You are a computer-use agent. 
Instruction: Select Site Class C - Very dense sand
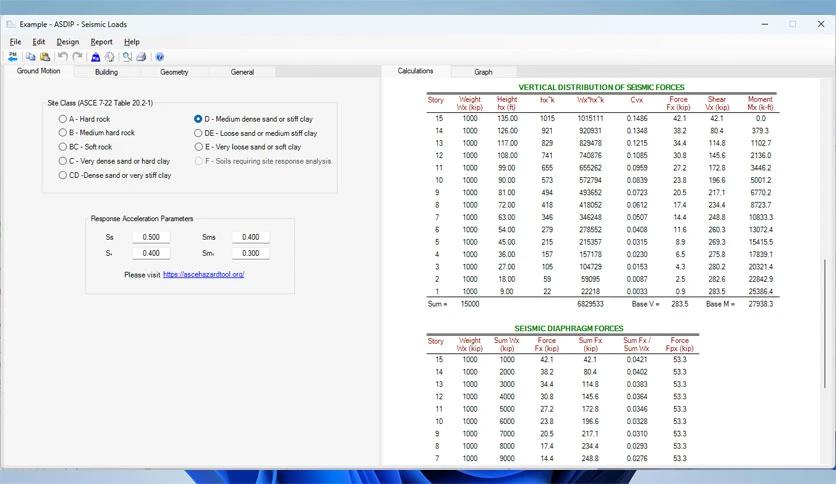tap(63, 161)
